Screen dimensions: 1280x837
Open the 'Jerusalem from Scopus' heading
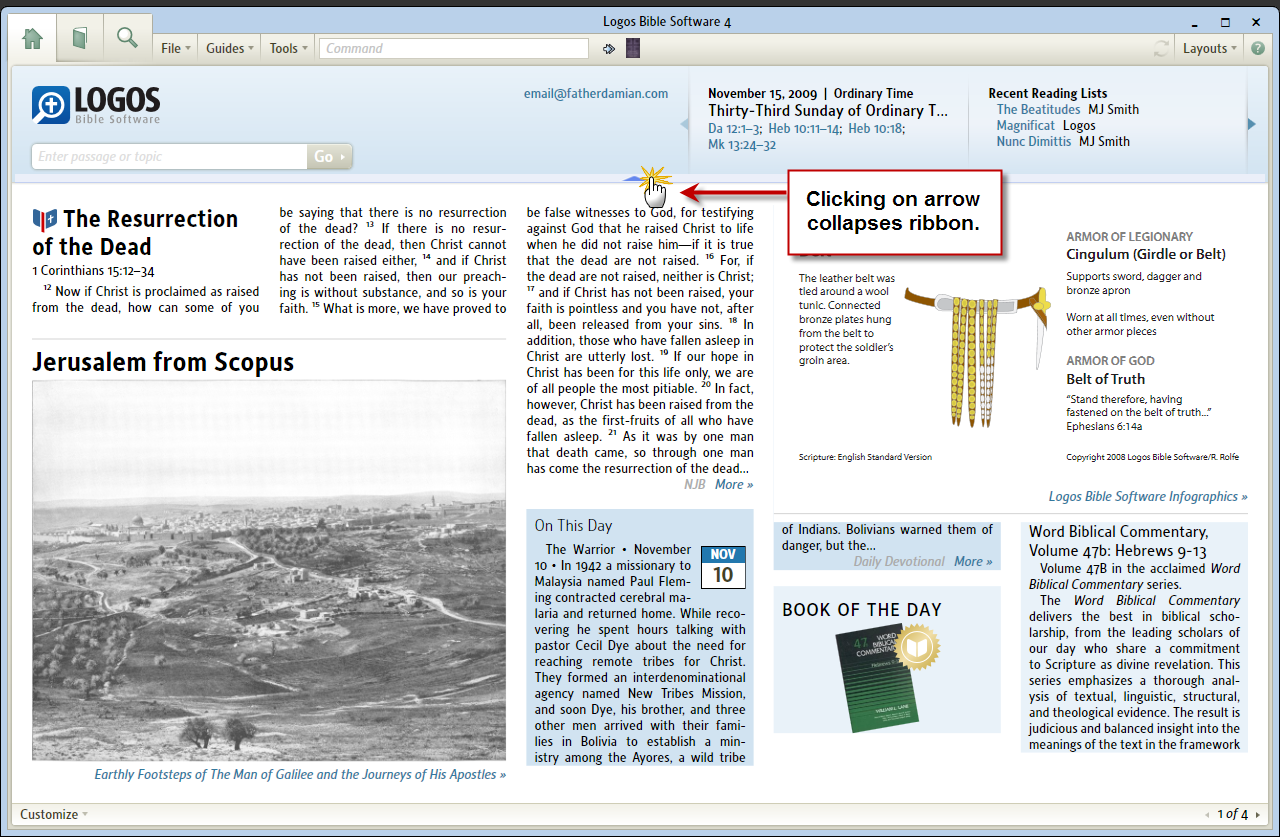click(x=163, y=361)
